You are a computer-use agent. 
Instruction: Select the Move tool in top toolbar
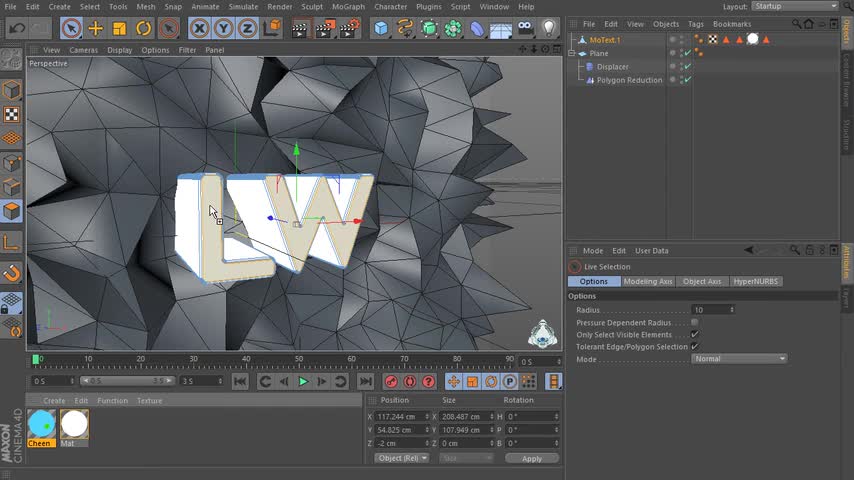(x=95, y=29)
